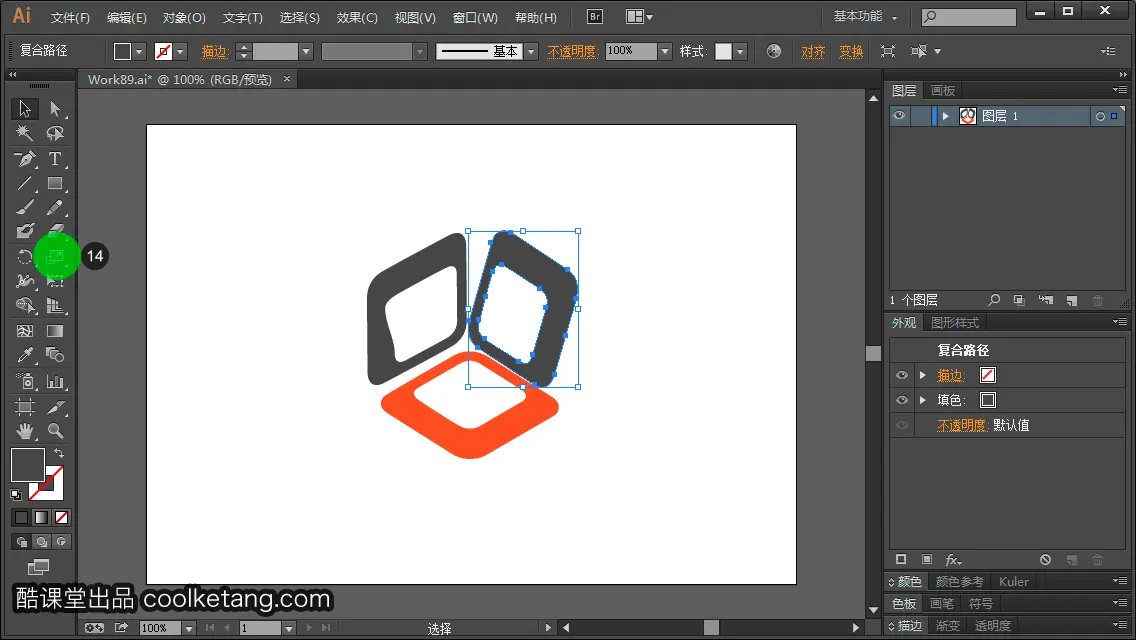Enable Draw Behind mode
Image resolution: width=1136 pixels, height=640 pixels.
pyautogui.click(x=42, y=541)
